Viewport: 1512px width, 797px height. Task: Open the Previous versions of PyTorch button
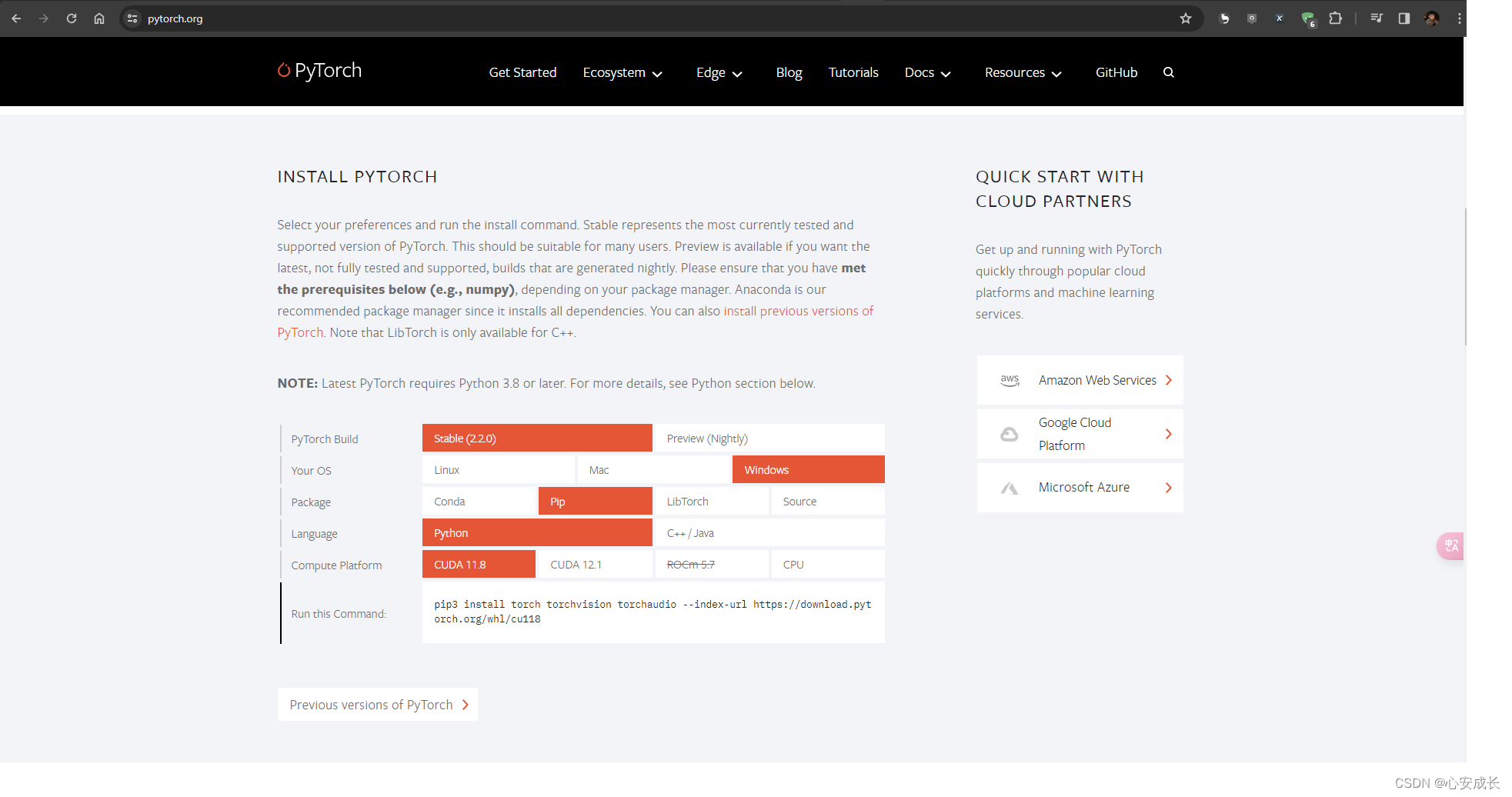click(x=378, y=705)
